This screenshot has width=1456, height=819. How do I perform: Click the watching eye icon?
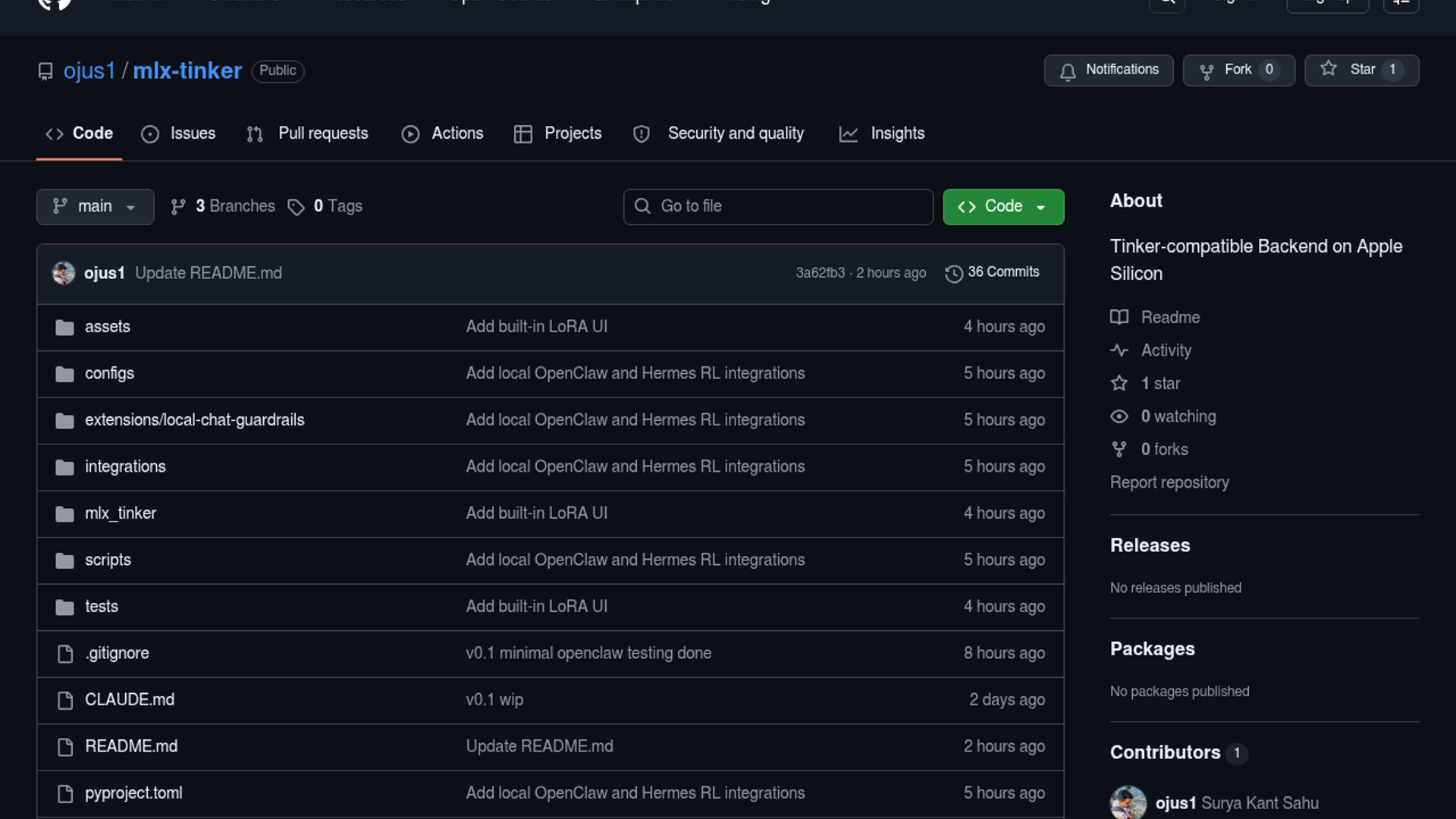click(1119, 416)
